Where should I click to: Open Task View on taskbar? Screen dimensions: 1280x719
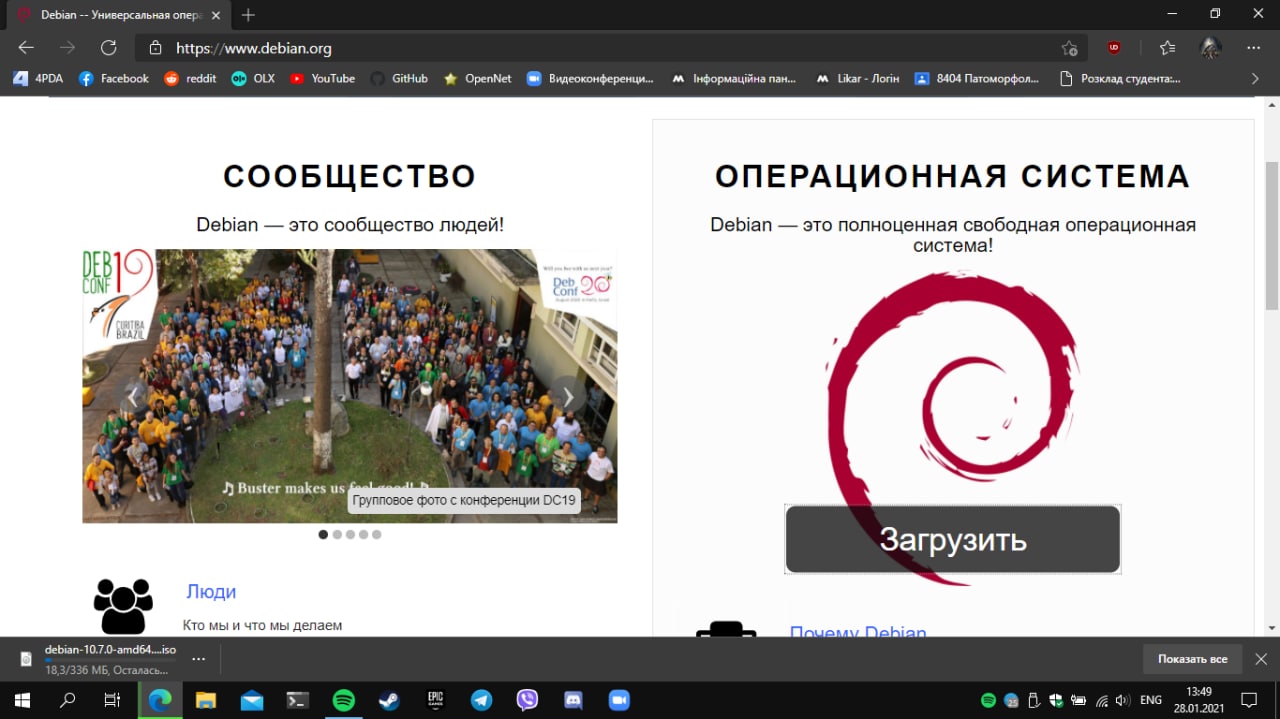pyautogui.click(x=113, y=700)
